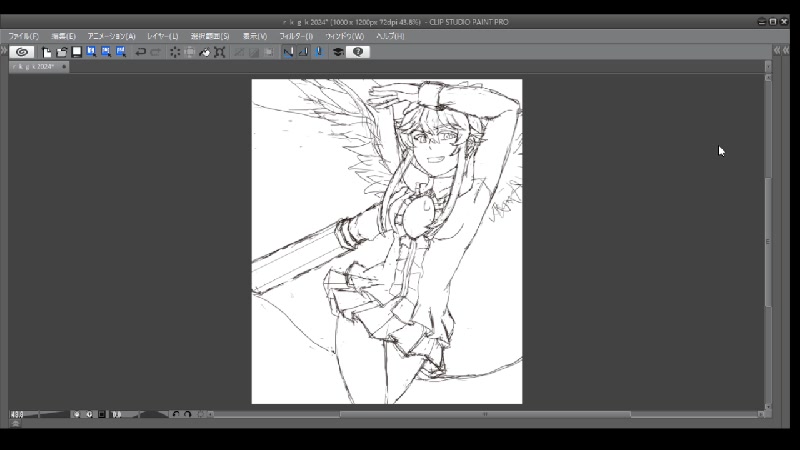Click the Scale/Rotate transform icon
Viewport: 800px width, 450px height.
(219, 52)
